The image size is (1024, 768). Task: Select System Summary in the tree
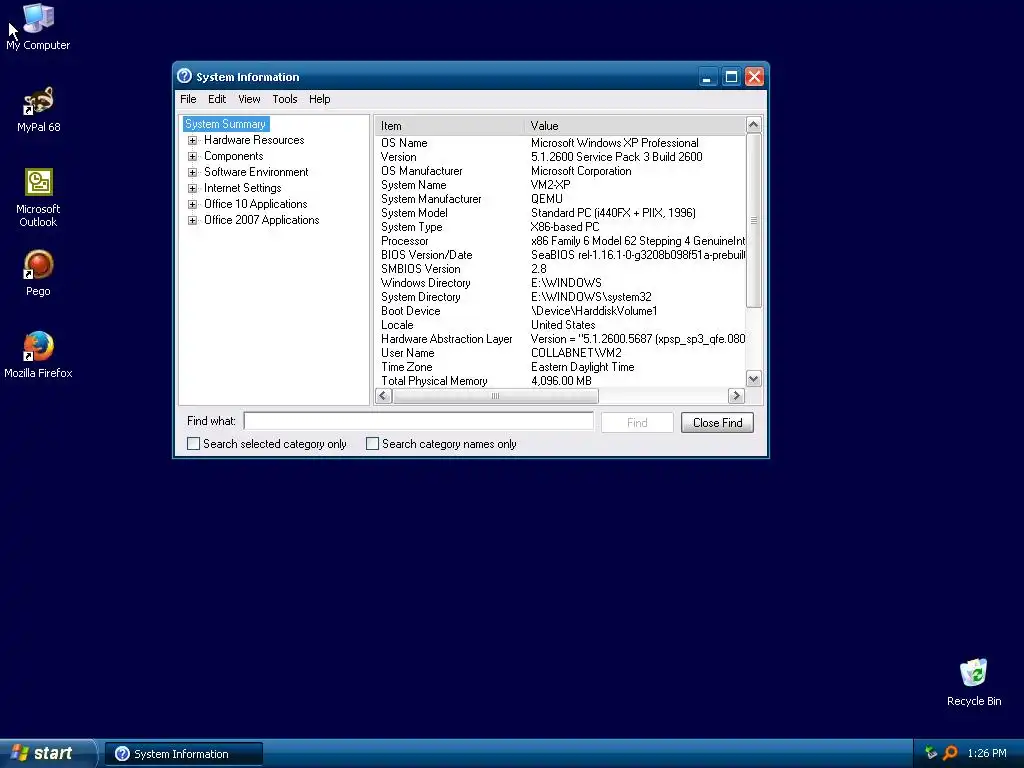pyautogui.click(x=225, y=124)
